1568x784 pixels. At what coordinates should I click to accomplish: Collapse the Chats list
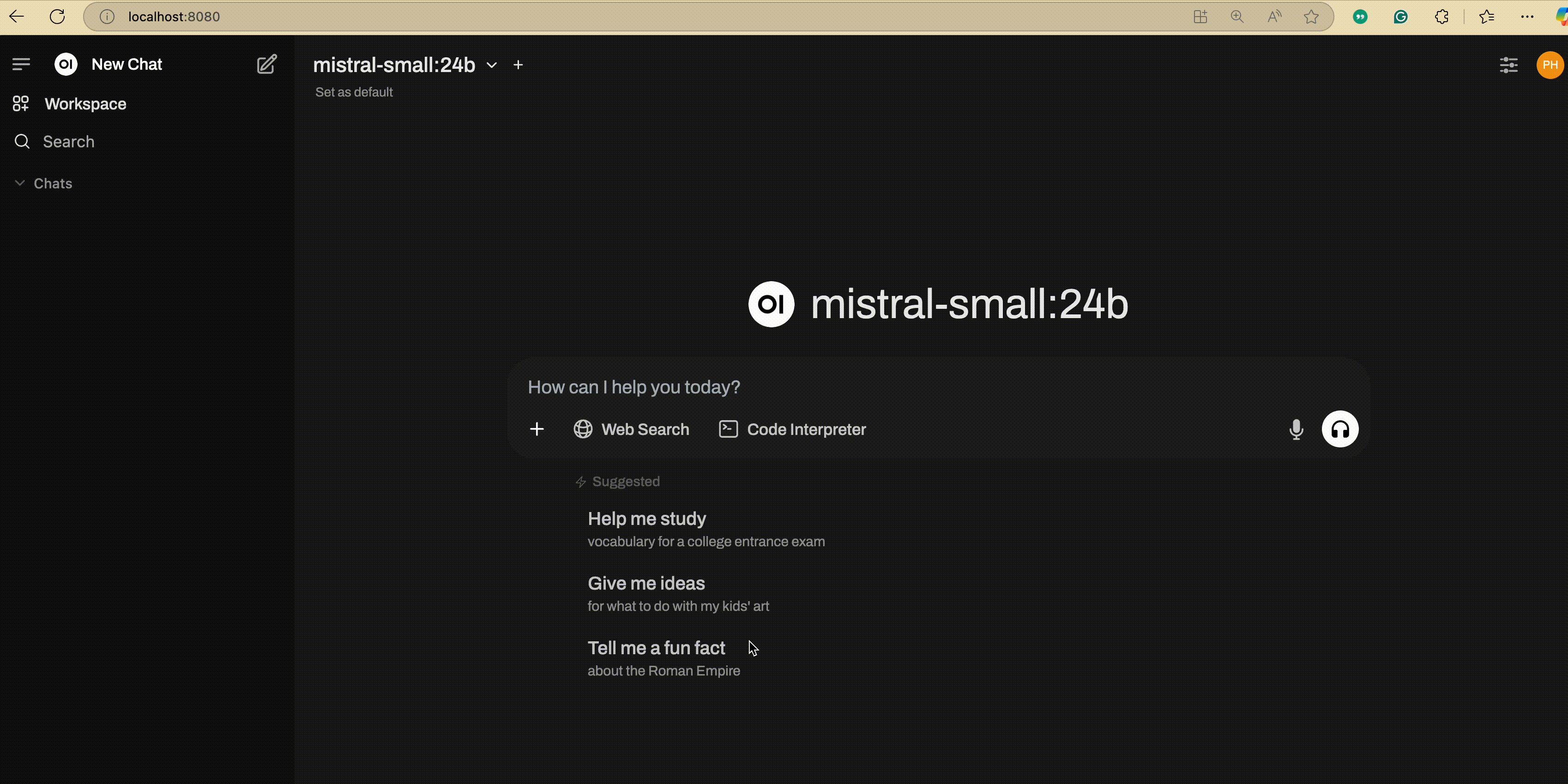click(43, 183)
